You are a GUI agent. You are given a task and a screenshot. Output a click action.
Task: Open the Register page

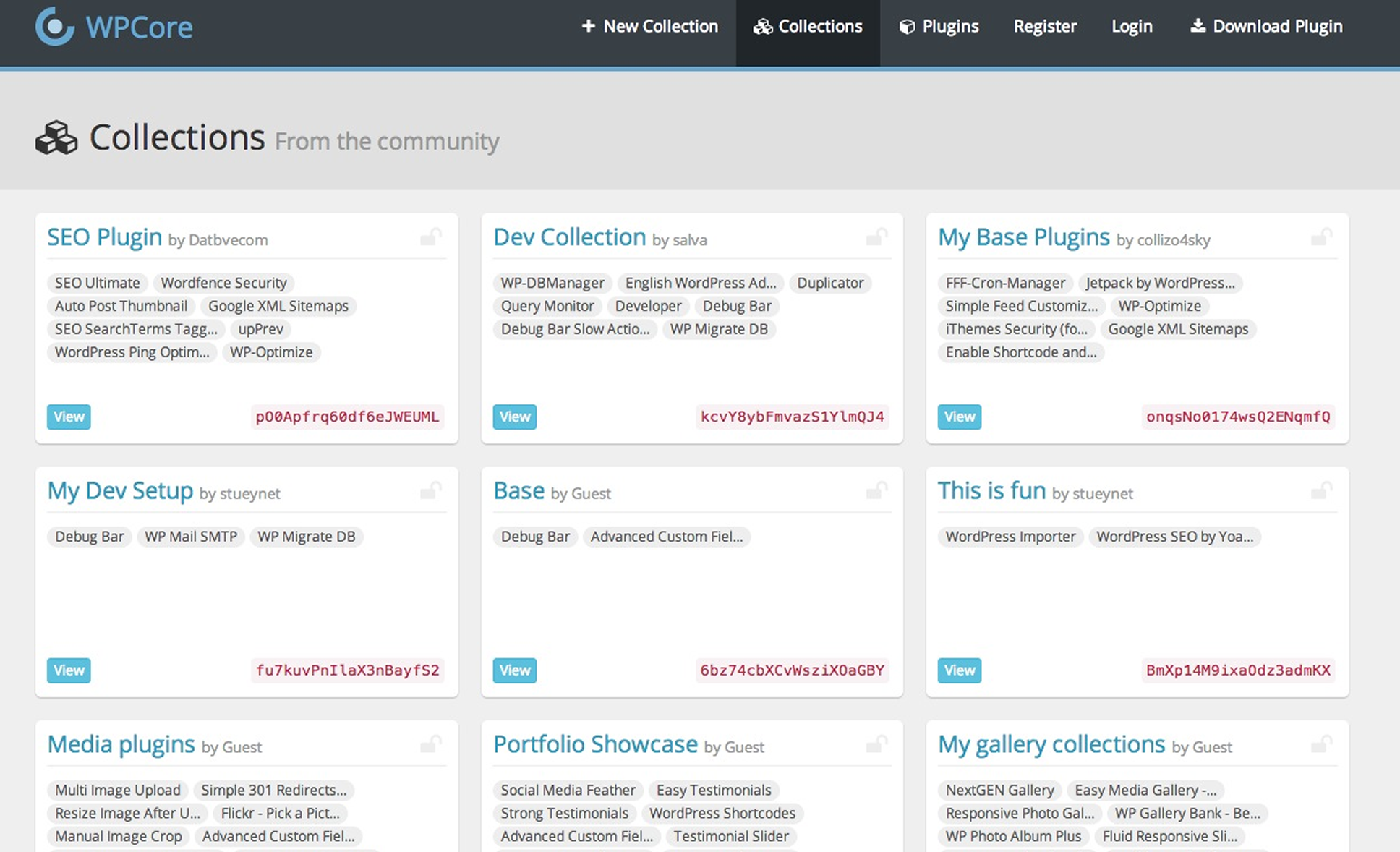click(1044, 27)
